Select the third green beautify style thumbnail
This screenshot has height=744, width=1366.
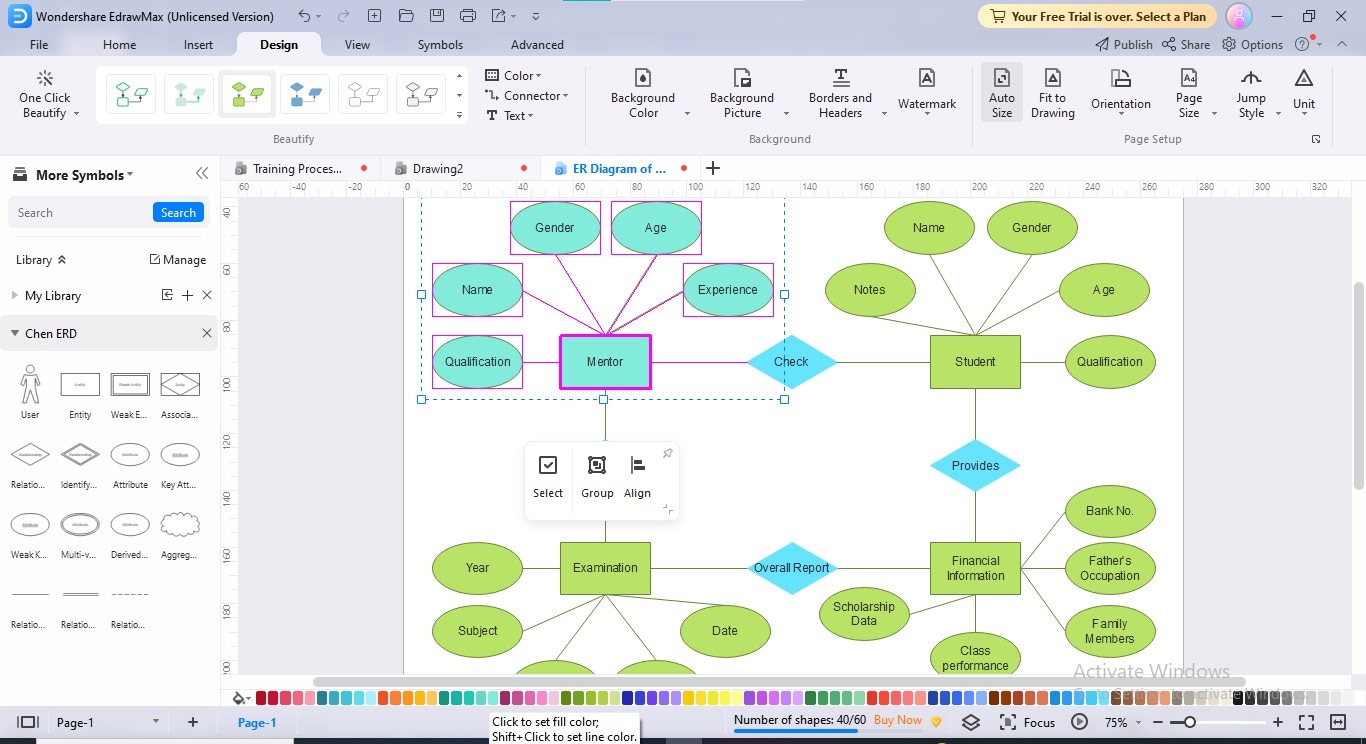(x=247, y=95)
